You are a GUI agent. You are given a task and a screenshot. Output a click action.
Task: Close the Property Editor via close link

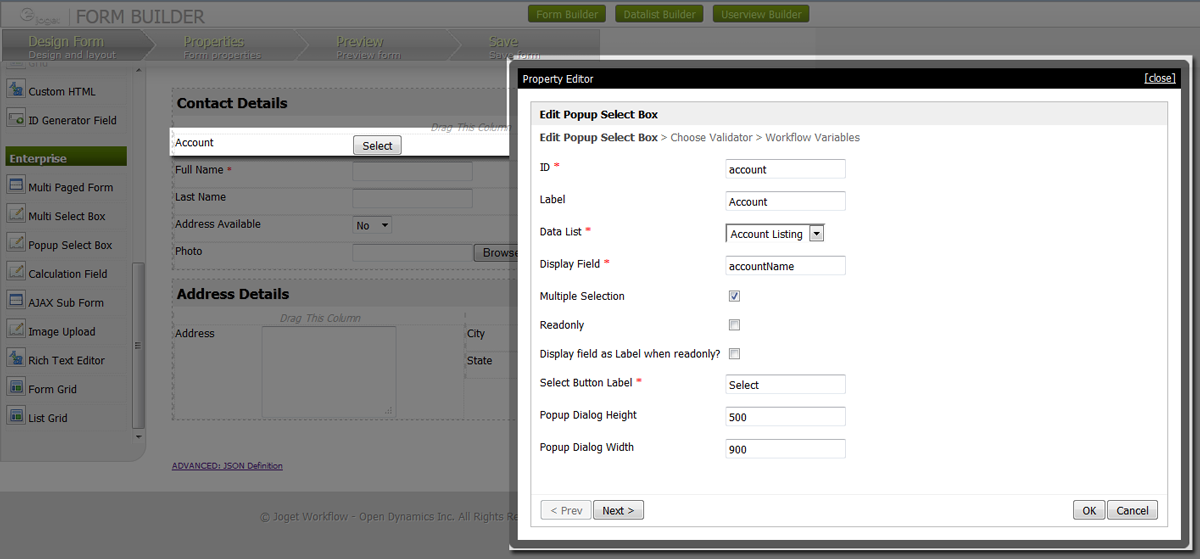[1160, 78]
